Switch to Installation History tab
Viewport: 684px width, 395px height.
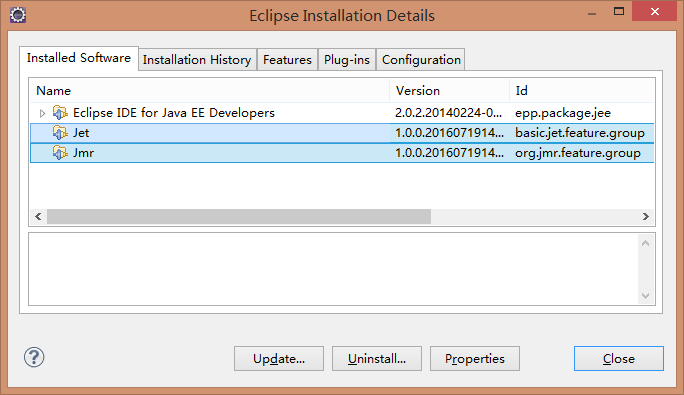pos(197,59)
